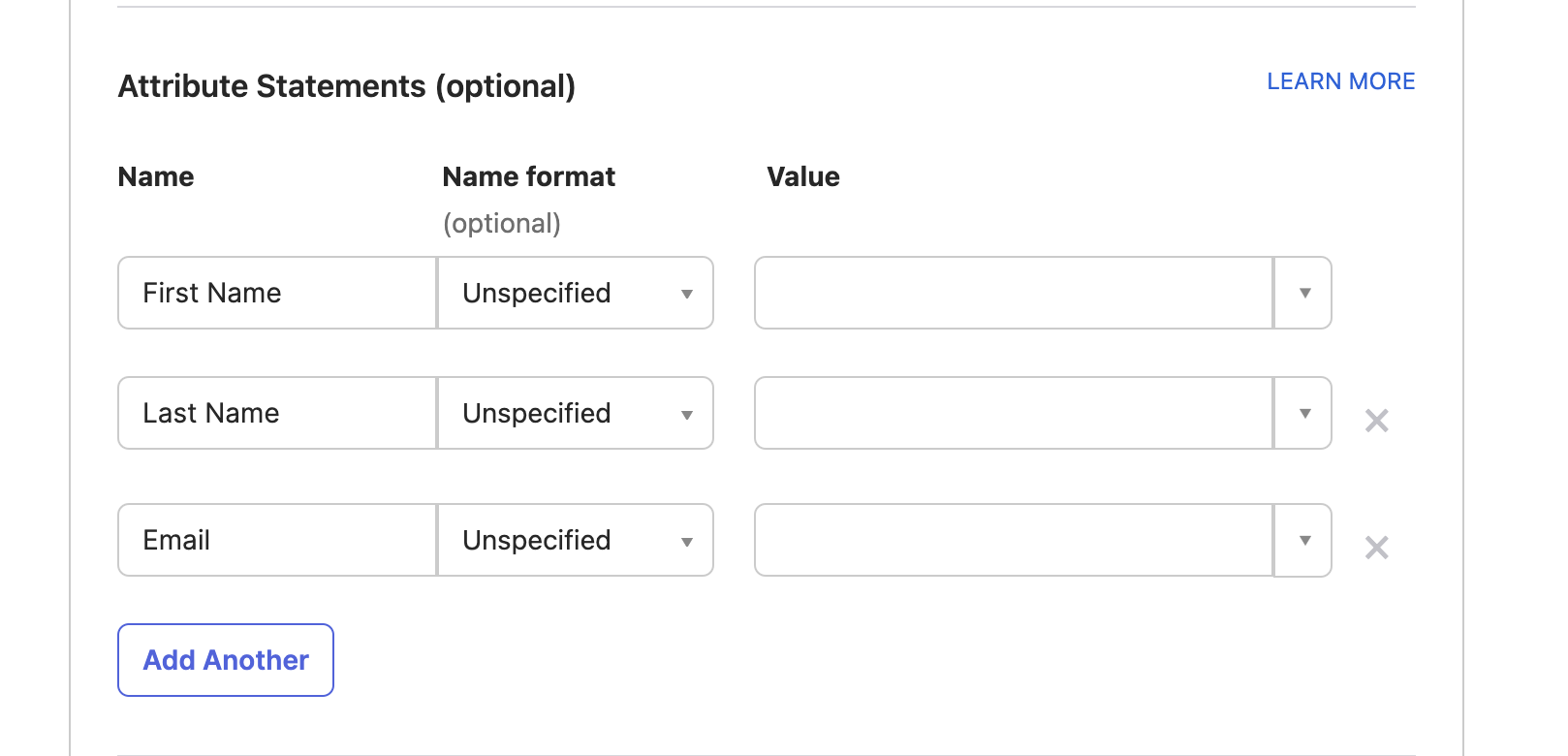
Task: Focus the First Name attribute name field
Action: coord(277,293)
